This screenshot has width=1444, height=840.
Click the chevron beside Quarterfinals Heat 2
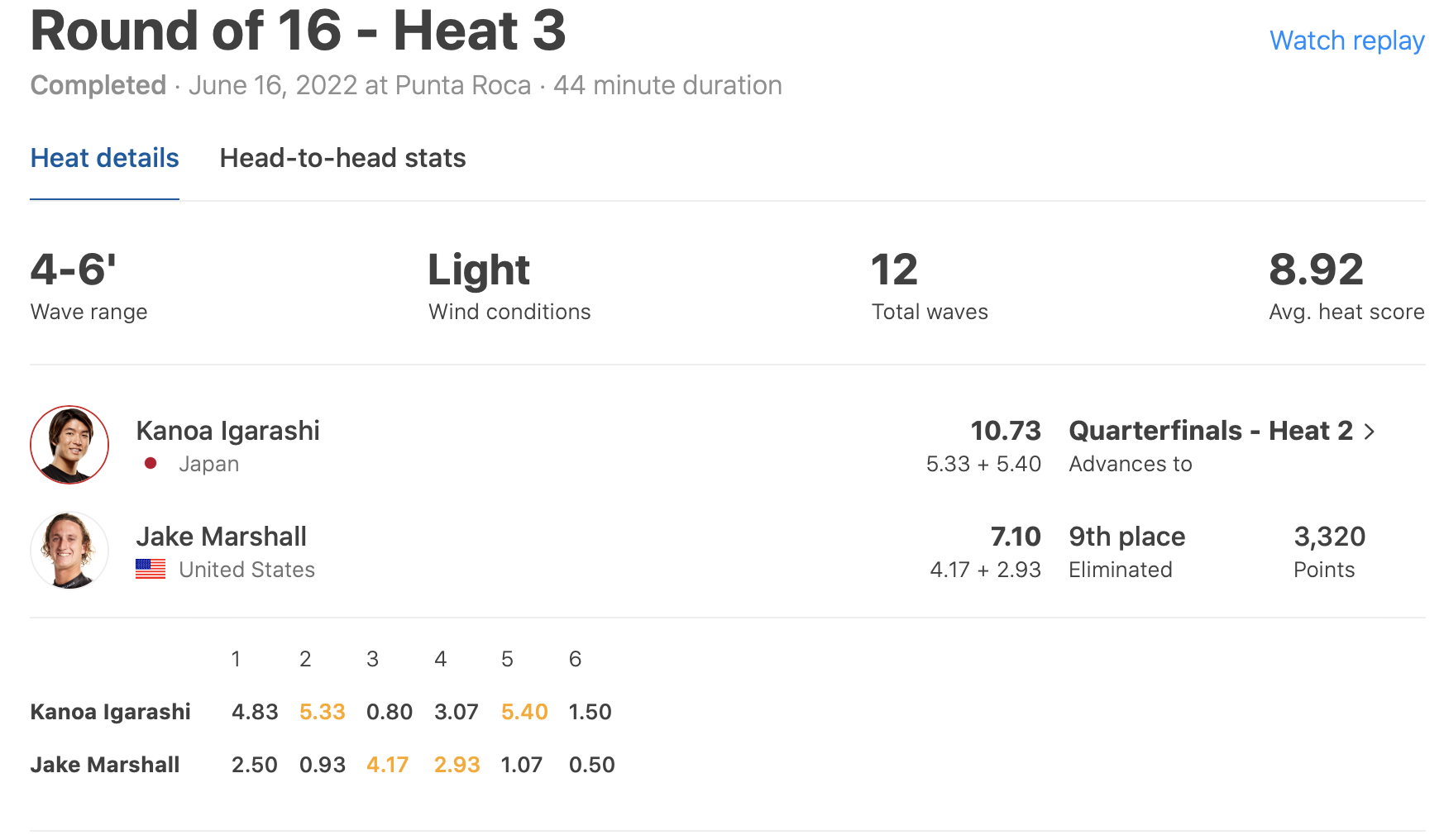[x=1370, y=432]
